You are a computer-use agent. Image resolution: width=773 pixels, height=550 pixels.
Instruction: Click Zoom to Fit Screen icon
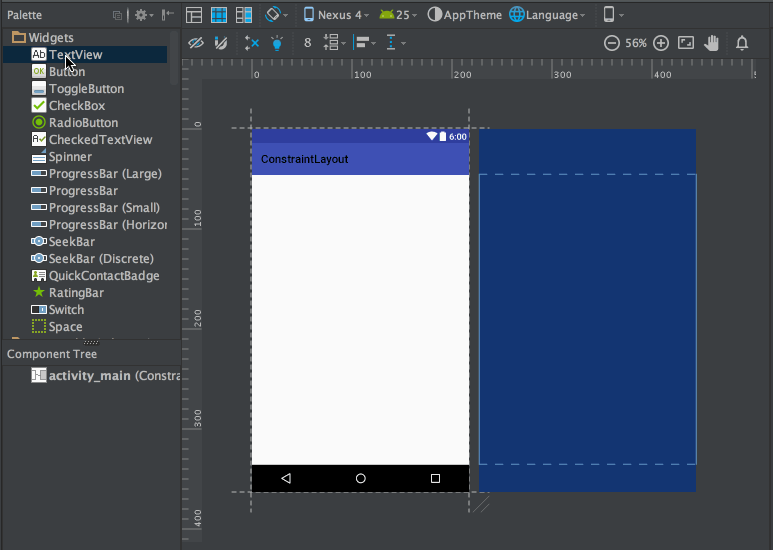point(686,43)
